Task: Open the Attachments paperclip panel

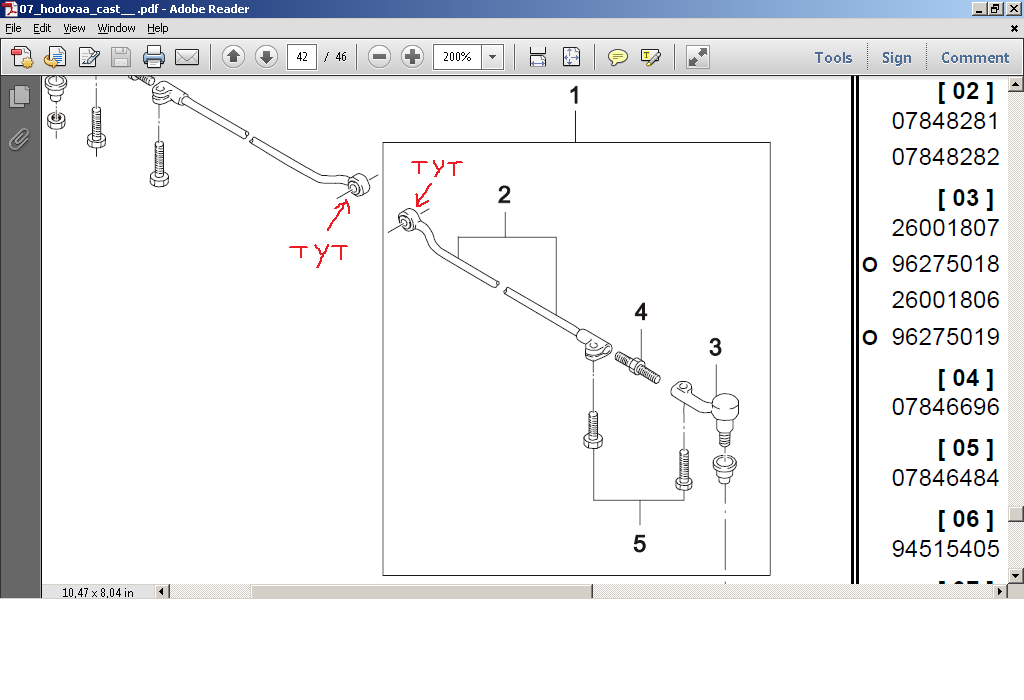Action: pyautogui.click(x=19, y=139)
